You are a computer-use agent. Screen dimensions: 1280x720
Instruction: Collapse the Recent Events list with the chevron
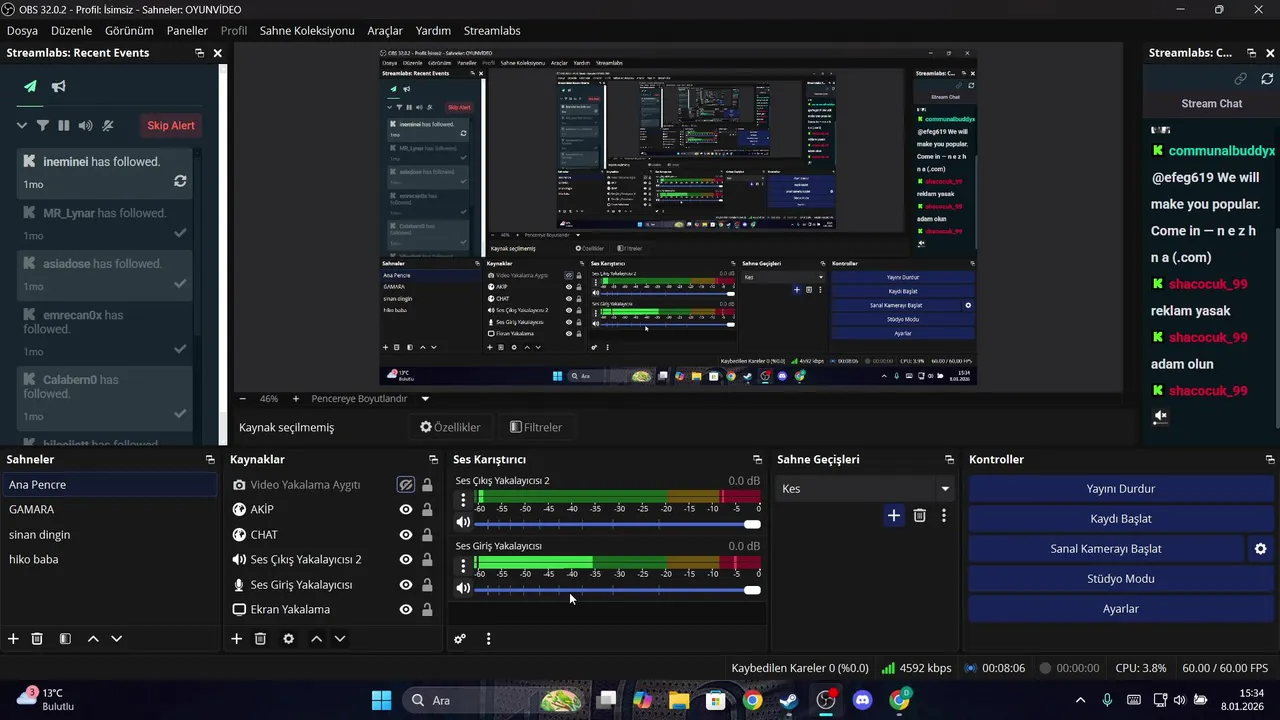pyautogui.click(x=21, y=125)
